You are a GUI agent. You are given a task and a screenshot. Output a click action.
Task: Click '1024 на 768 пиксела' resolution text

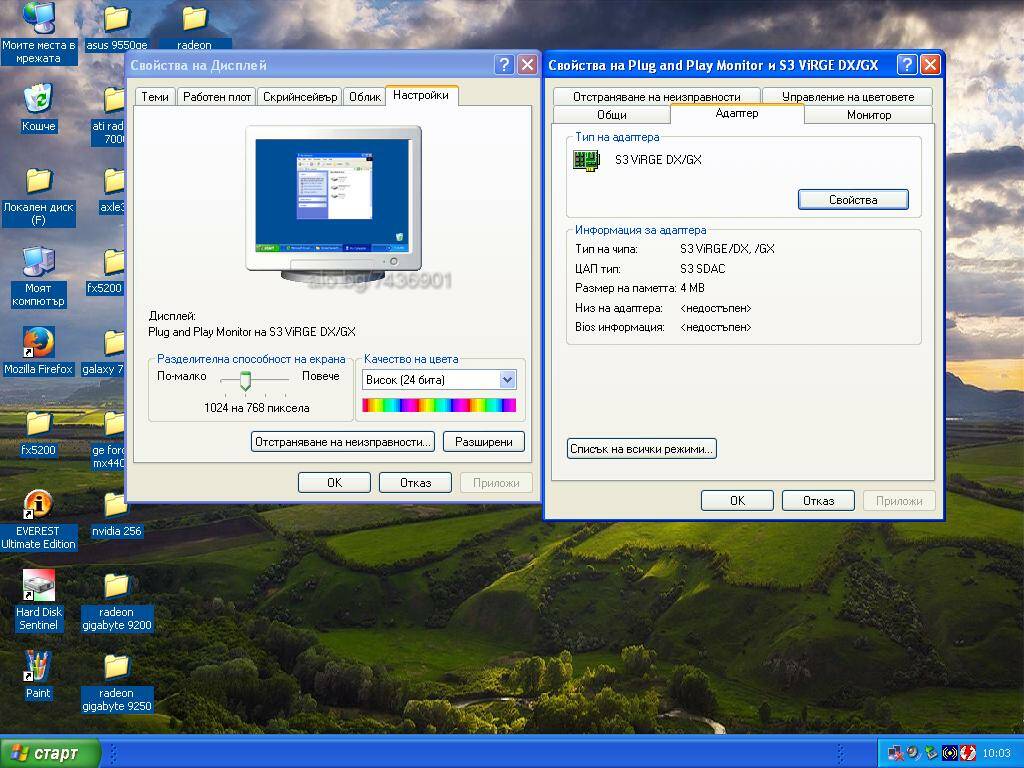257,408
